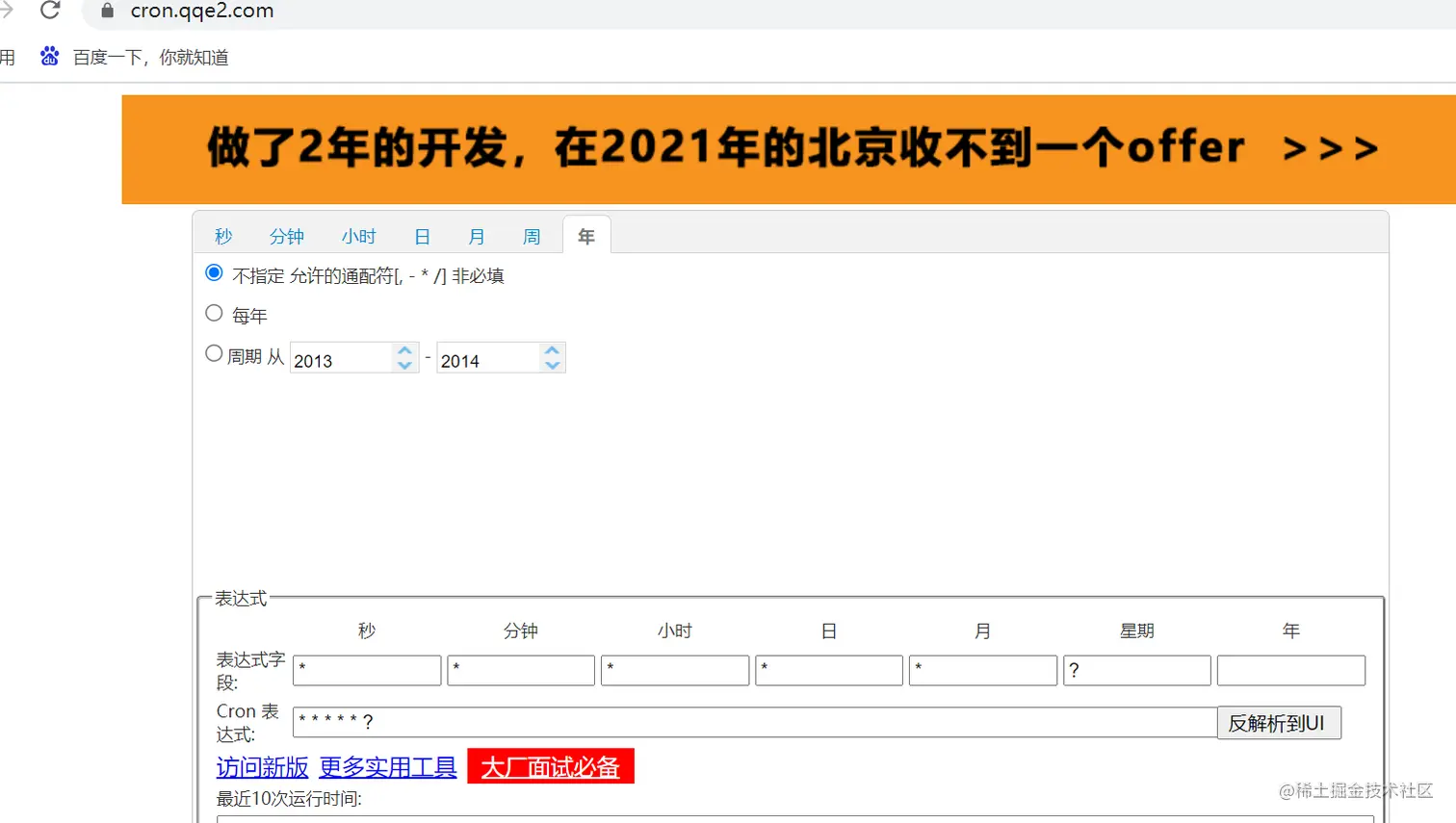Screen dimensions: 1456x823
Task: Click the start year field showing 2013
Action: 342,359
